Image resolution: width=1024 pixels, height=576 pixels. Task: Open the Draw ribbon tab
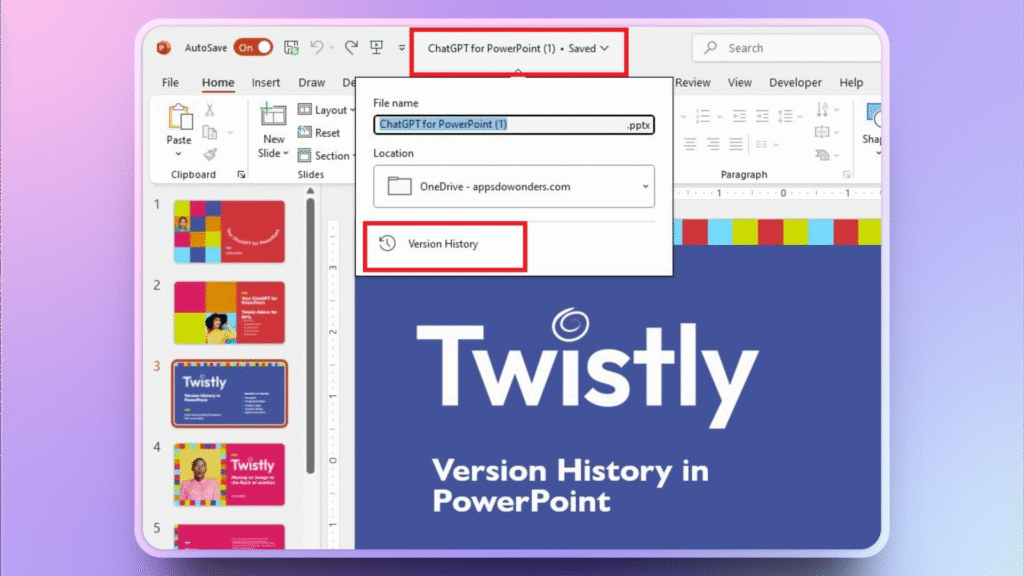(311, 82)
